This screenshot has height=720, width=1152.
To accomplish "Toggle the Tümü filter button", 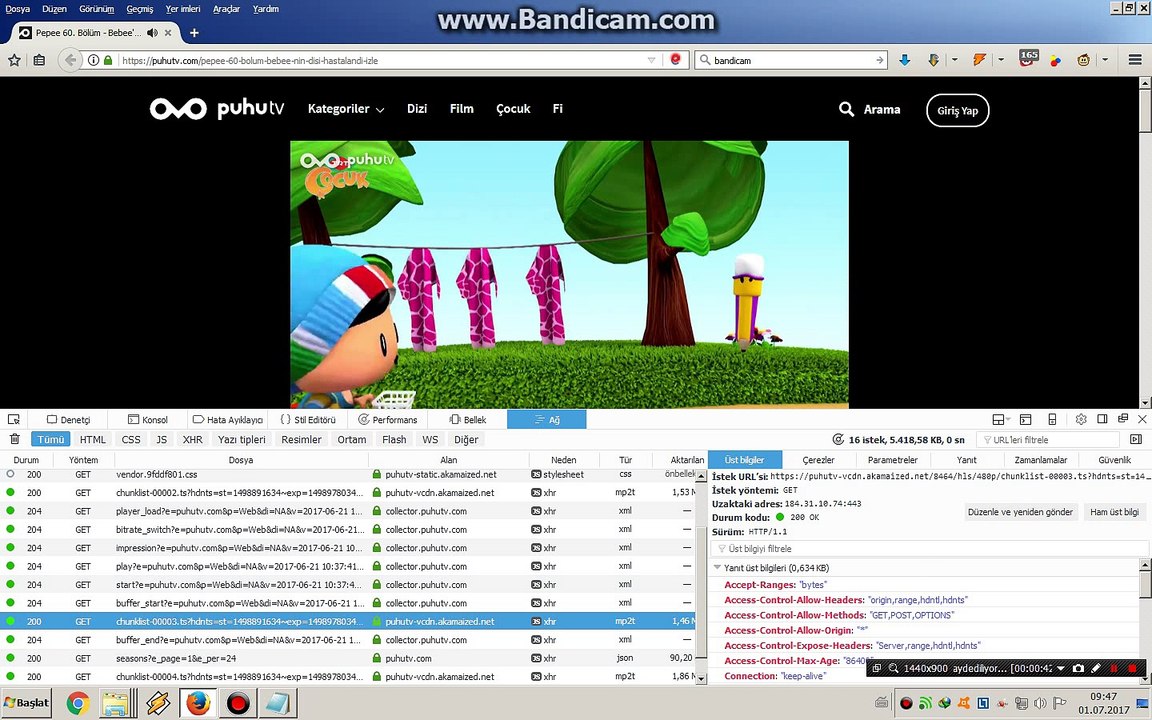I will (x=51, y=439).
